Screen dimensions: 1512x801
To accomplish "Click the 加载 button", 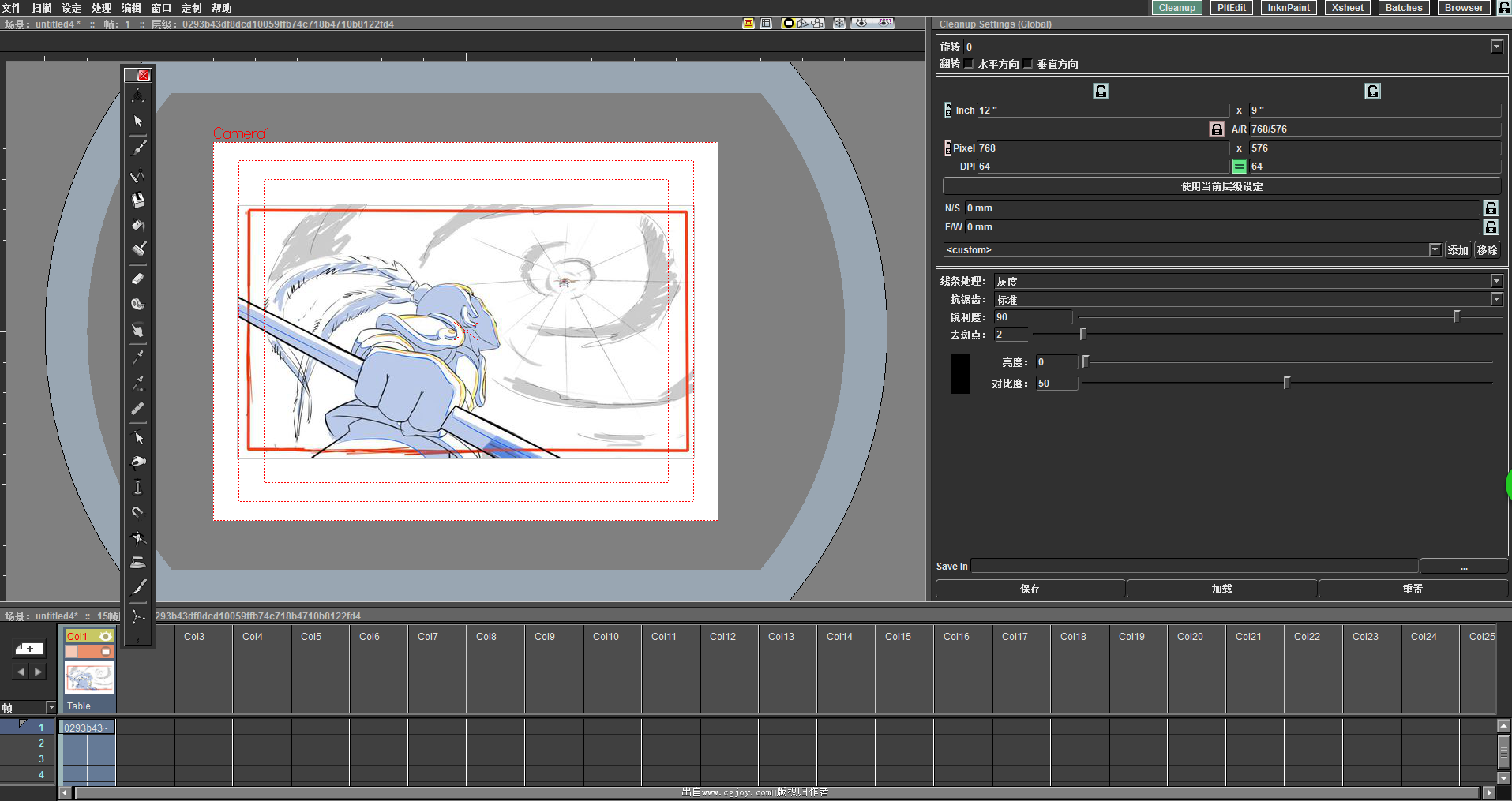I will [x=1221, y=590].
